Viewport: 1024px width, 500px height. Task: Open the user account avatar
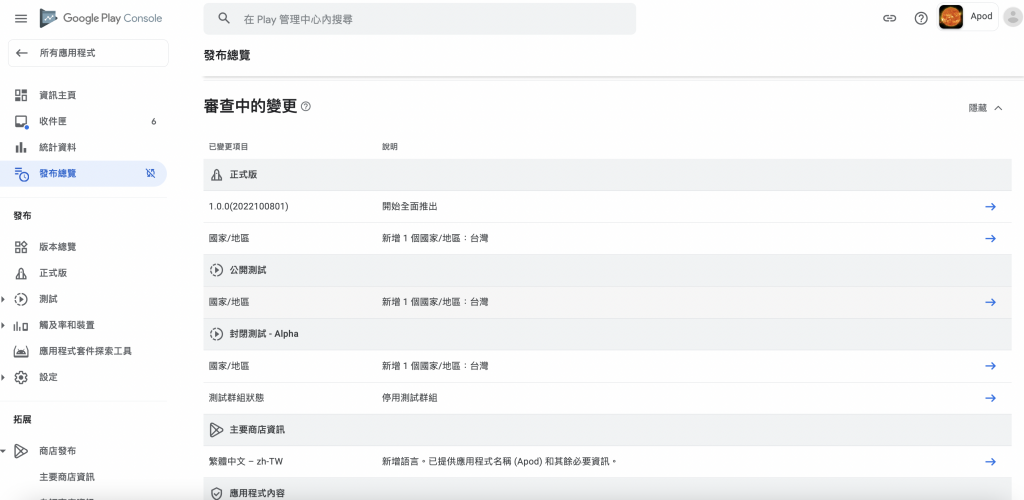pos(1012,18)
